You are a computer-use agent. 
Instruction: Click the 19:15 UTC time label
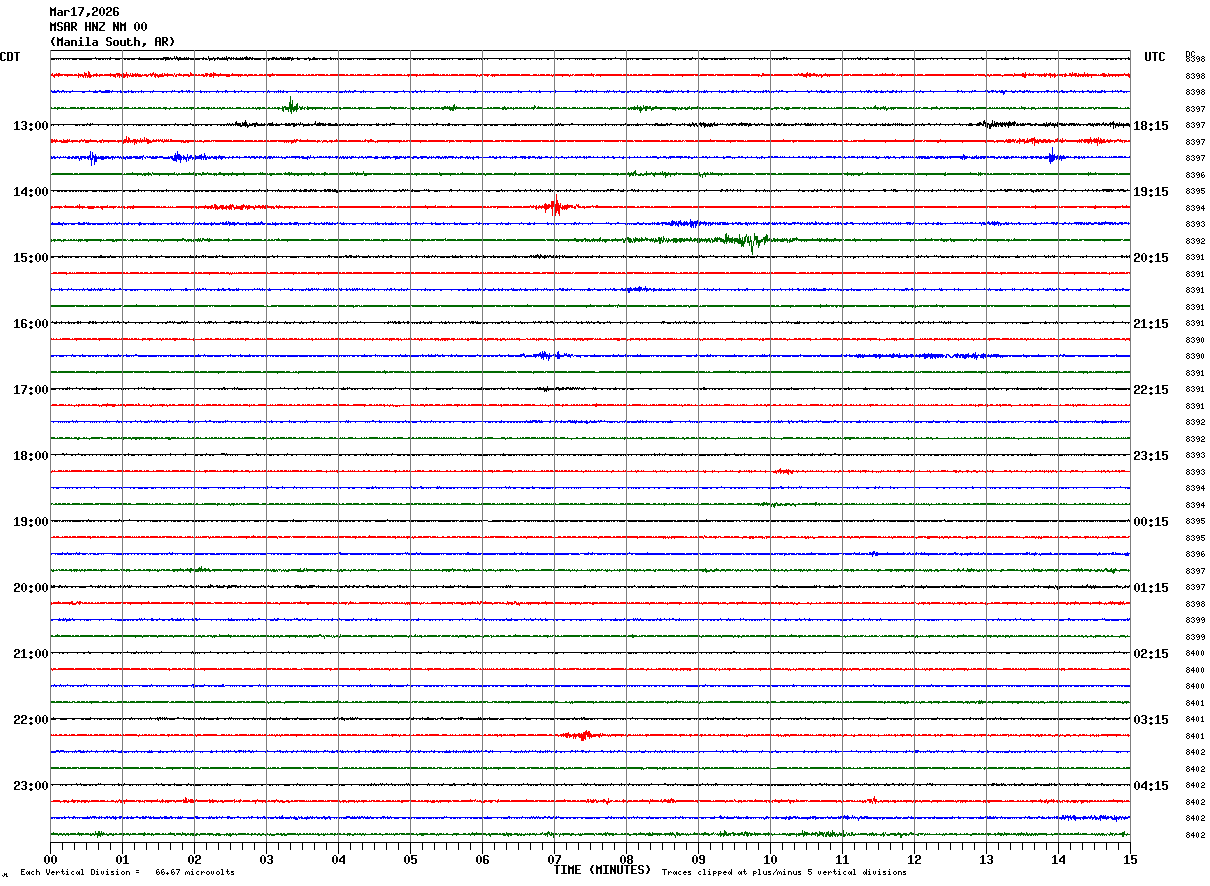coord(1151,192)
